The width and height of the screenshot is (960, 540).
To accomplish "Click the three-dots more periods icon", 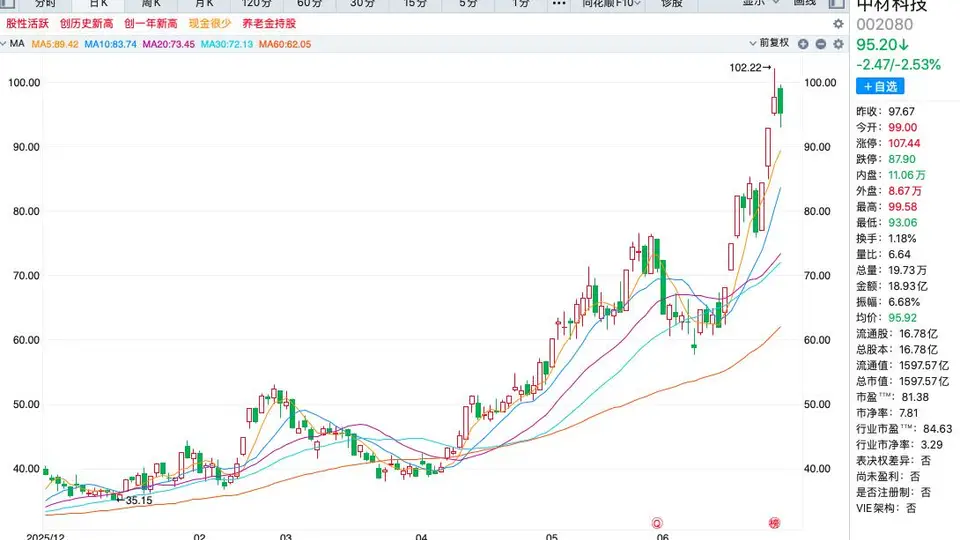I will tap(558, 4).
